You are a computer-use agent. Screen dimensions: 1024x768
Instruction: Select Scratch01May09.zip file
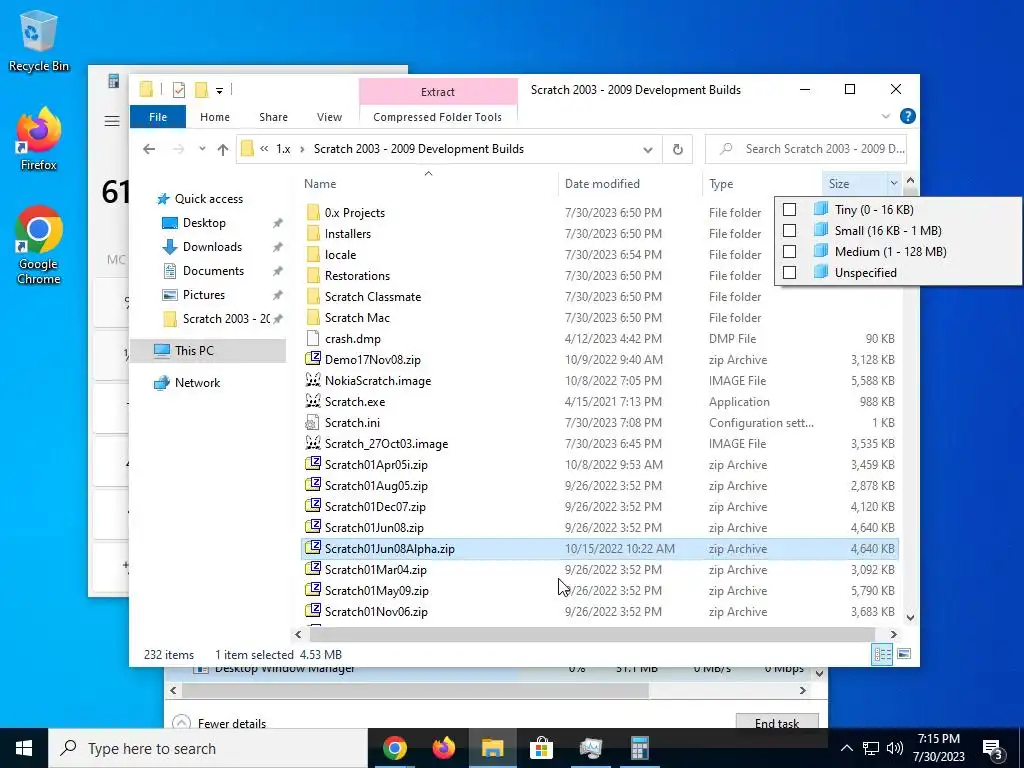[x=377, y=591]
